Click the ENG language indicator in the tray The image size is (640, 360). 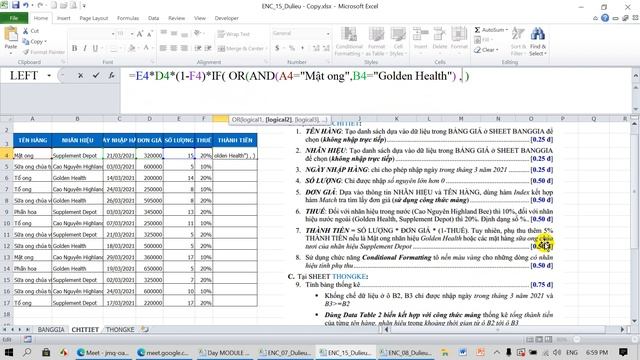coord(571,352)
